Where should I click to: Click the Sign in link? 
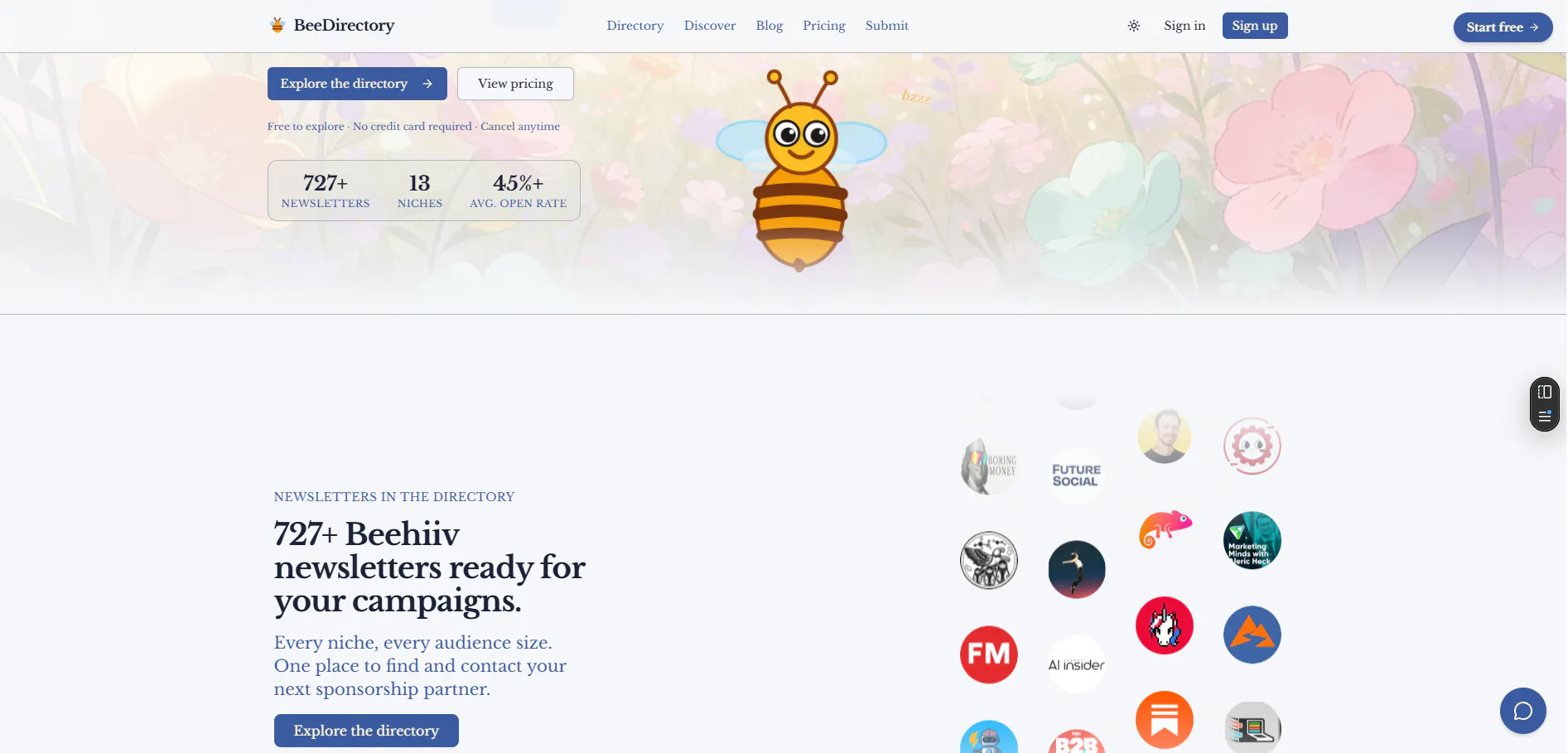click(x=1184, y=26)
